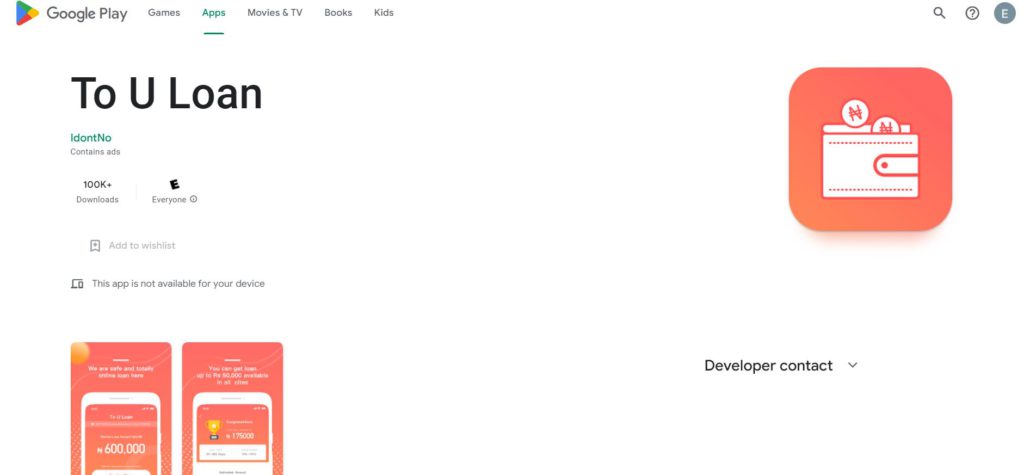Click the device availability icon
This screenshot has height=475, width=1024.
coord(77,284)
